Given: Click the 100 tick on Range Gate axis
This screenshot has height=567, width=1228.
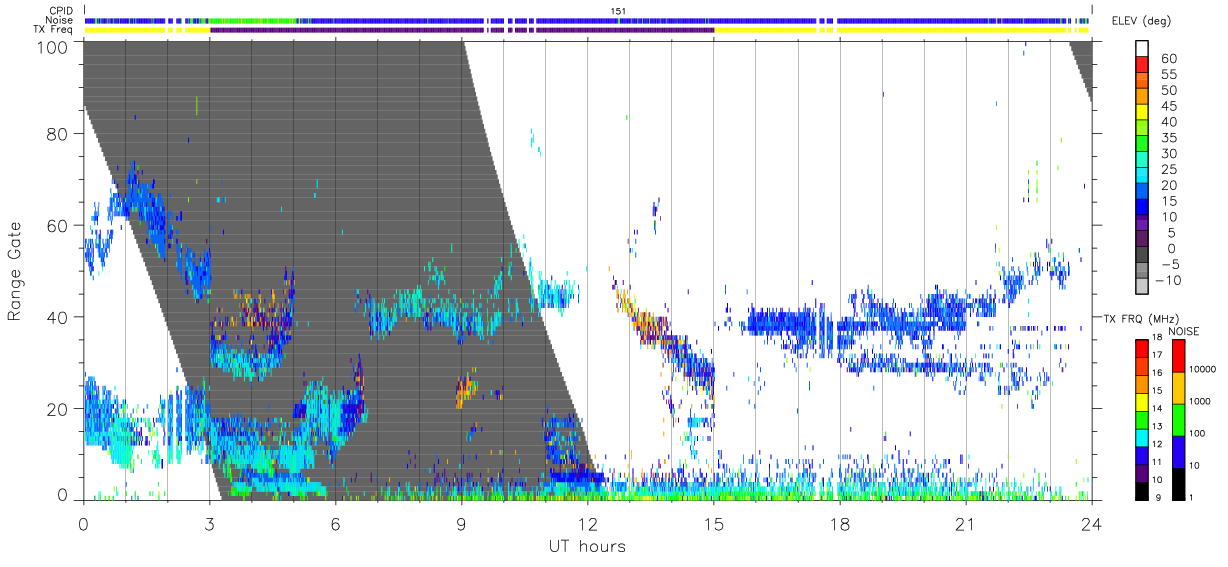Looking at the screenshot, I should pyautogui.click(x=52, y=46).
